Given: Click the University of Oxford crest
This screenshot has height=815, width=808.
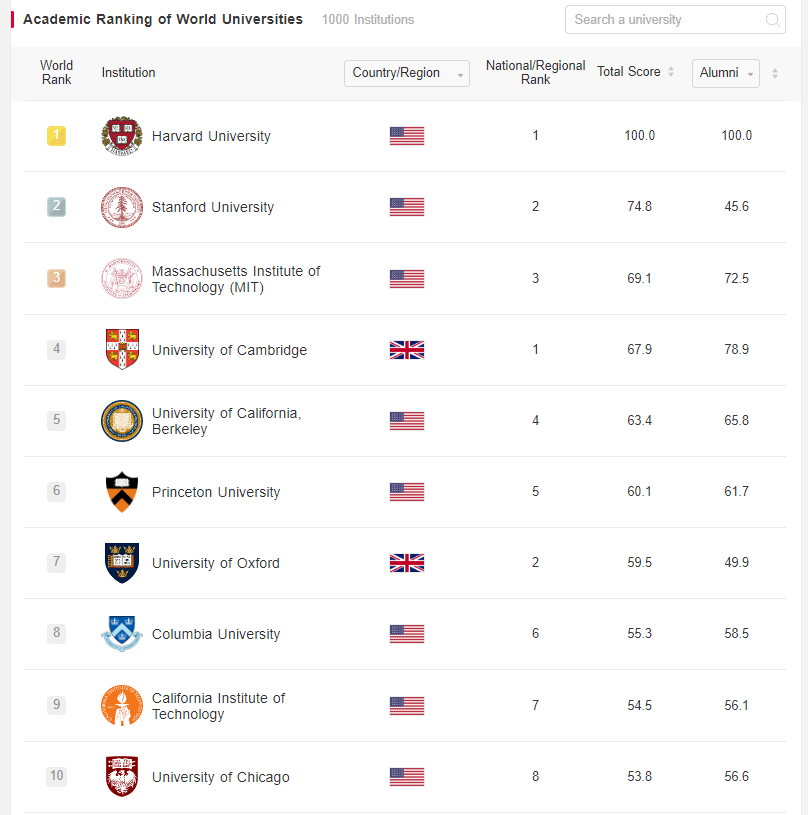Looking at the screenshot, I should point(122,563).
